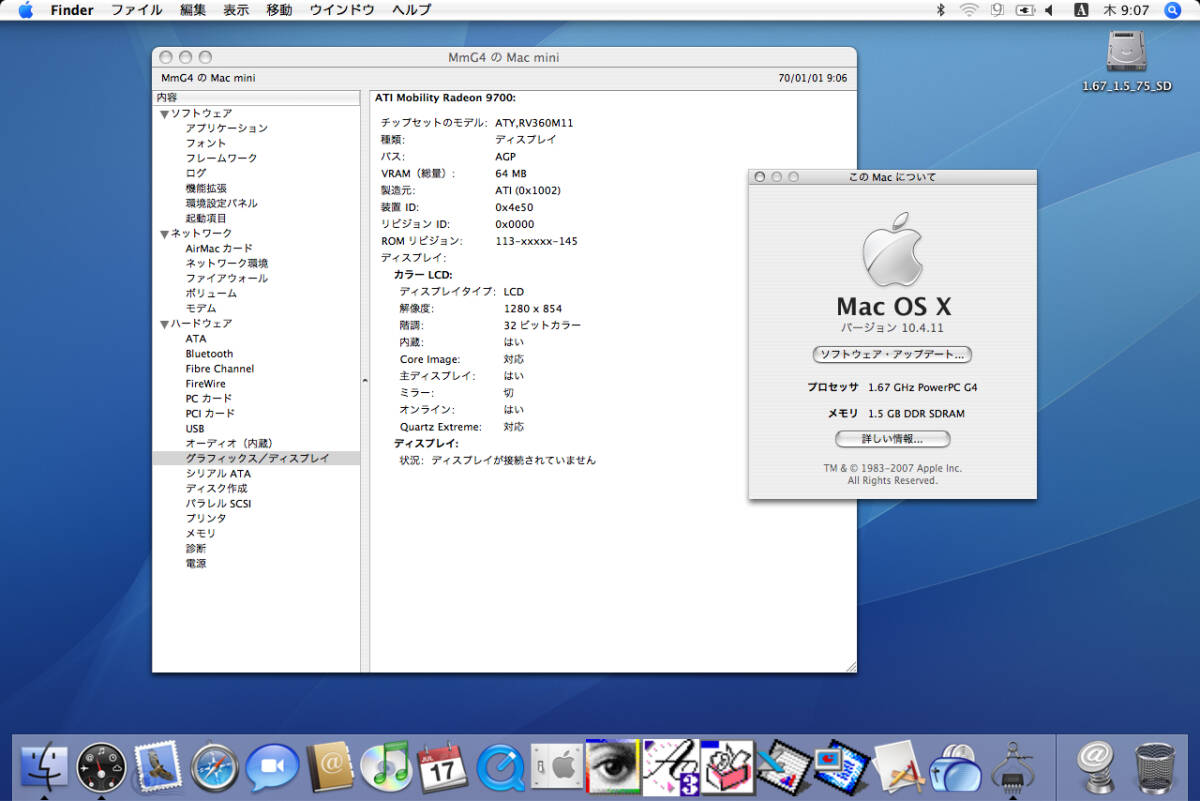Open Finder from the Dock
1200x801 pixels.
coord(45,767)
